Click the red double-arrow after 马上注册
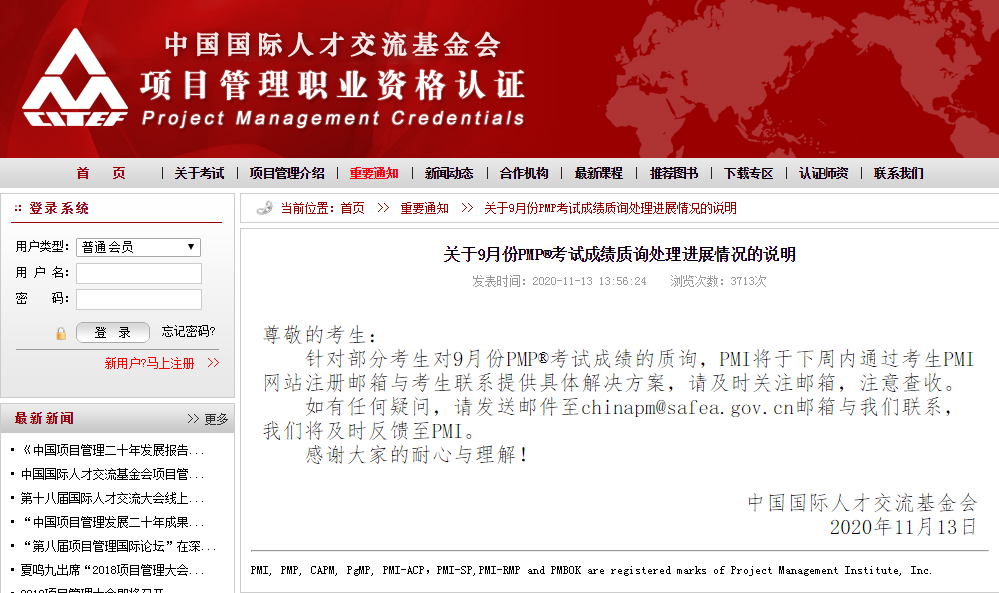 (x=213, y=363)
